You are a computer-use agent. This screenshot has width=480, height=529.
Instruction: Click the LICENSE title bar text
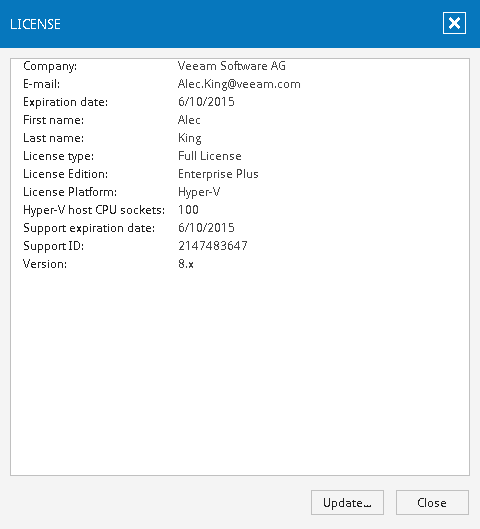(35, 24)
